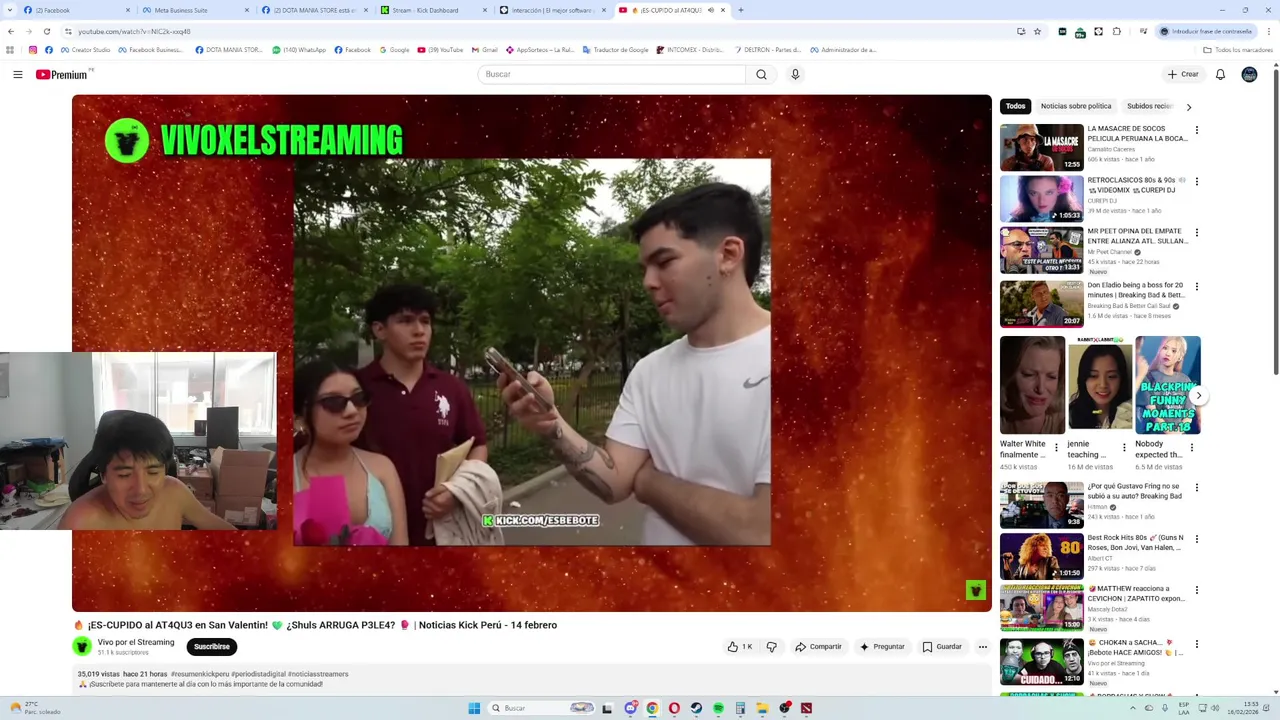Open more actions for the video
Image resolution: width=1280 pixels, height=720 pixels.
[x=982, y=647]
